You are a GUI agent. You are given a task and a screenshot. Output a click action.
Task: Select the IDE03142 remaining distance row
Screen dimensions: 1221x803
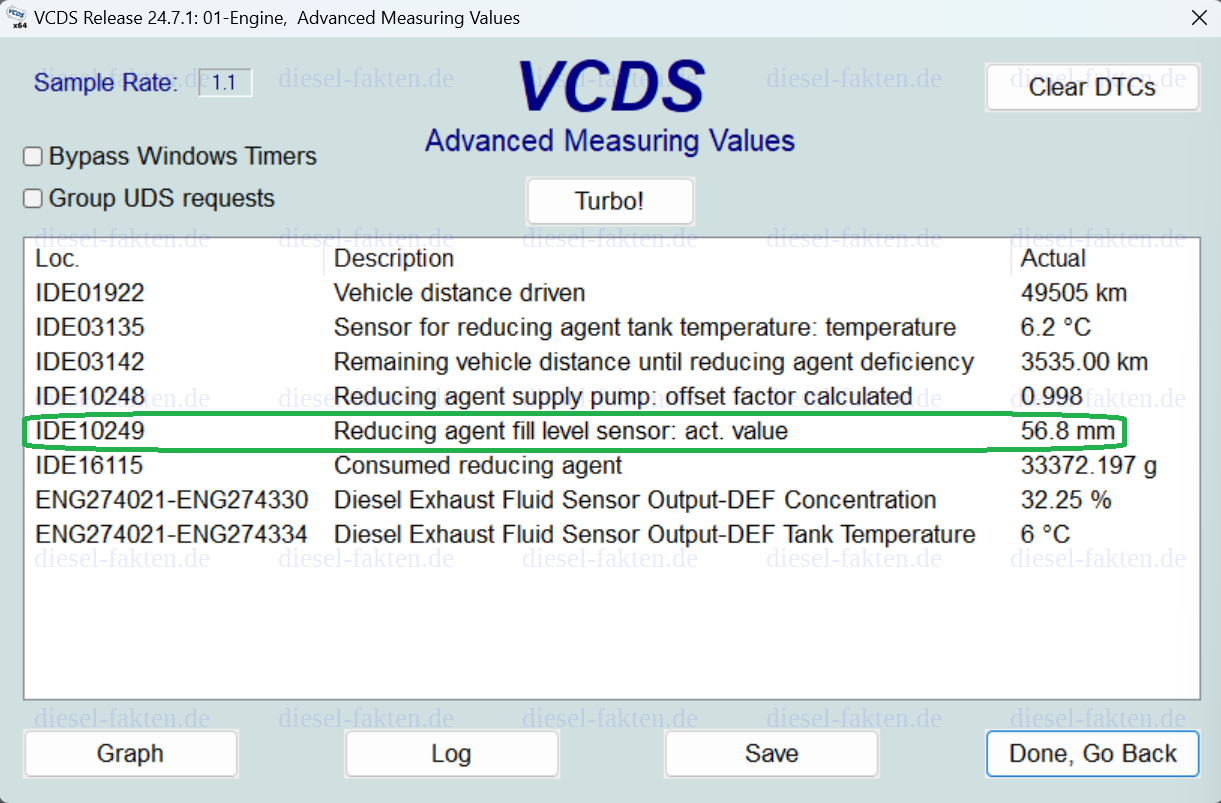[x=611, y=362]
